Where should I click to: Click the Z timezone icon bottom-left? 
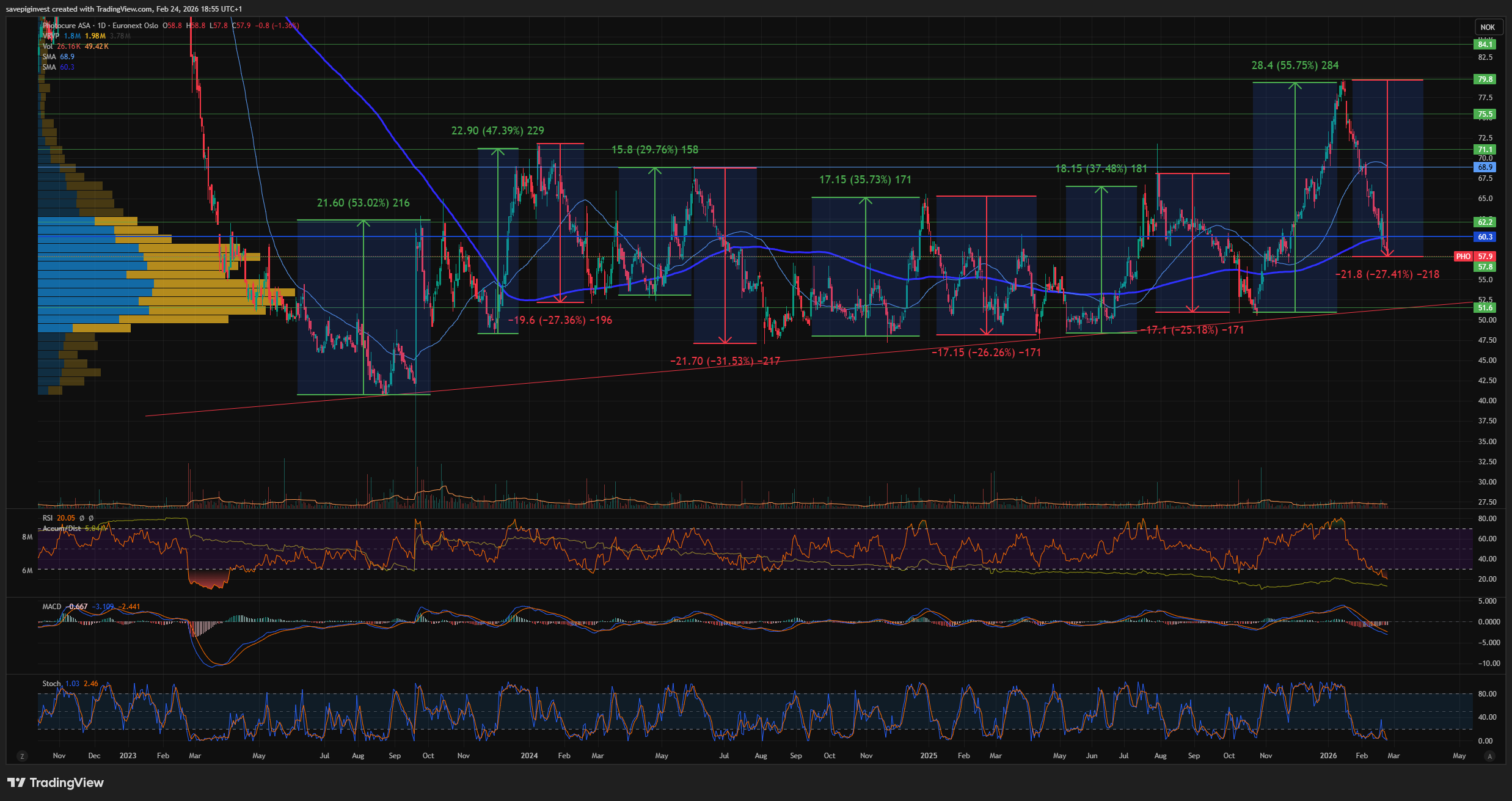pyautogui.click(x=23, y=756)
